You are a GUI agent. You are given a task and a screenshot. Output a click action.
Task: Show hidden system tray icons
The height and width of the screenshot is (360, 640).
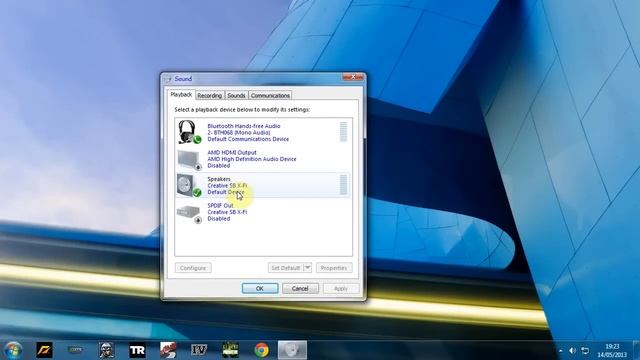pyautogui.click(x=560, y=351)
